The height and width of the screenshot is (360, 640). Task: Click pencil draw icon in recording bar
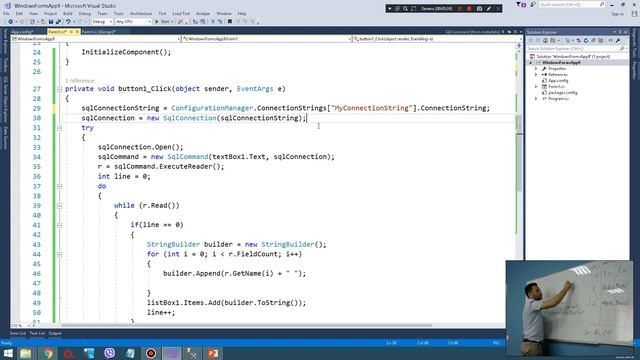point(489,9)
